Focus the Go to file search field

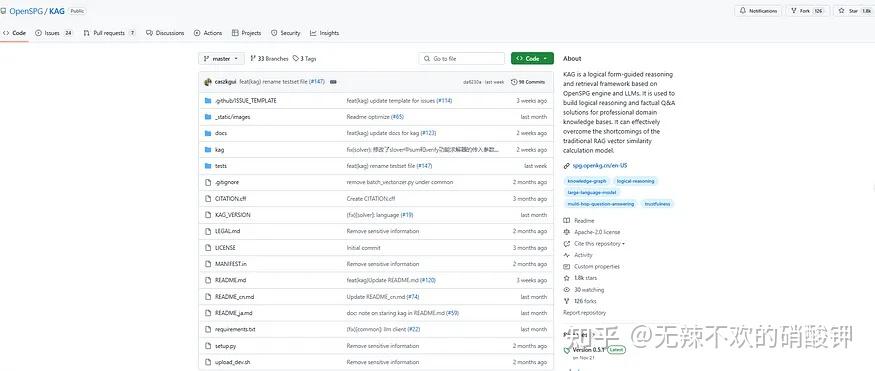point(461,59)
